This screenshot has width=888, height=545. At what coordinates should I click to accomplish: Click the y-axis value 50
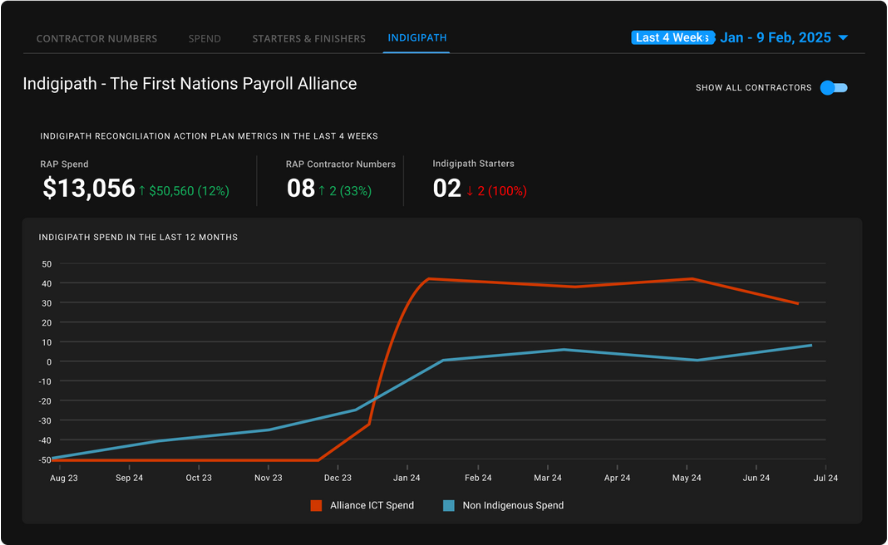46,264
